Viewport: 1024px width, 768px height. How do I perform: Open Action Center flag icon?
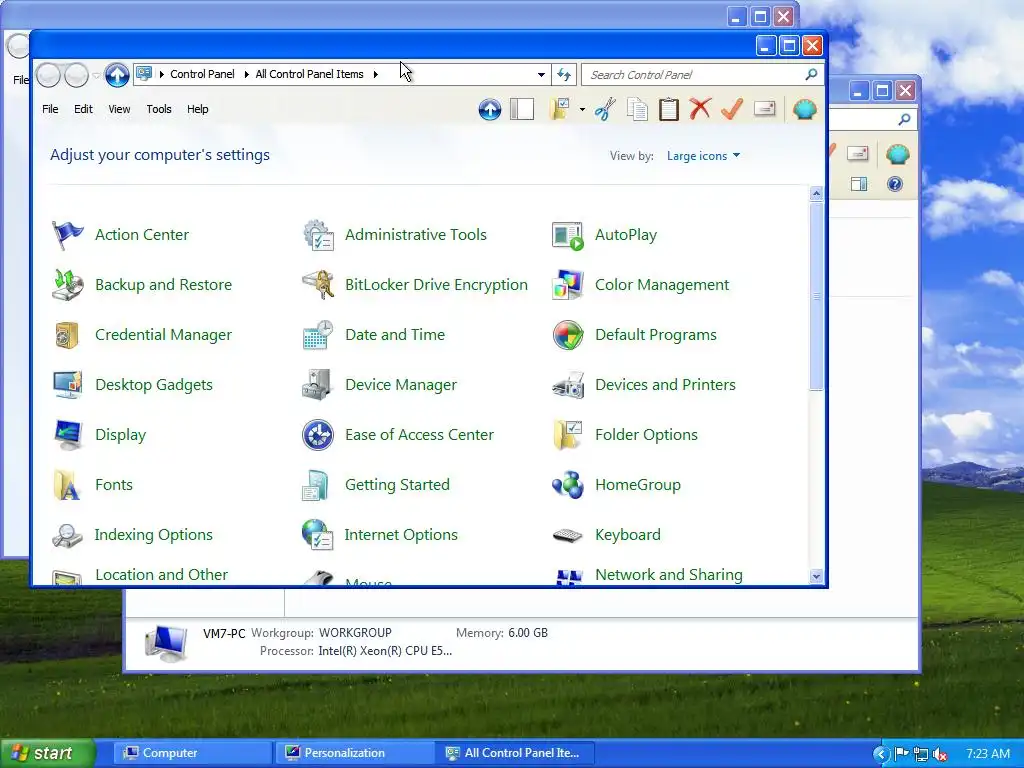tap(67, 235)
